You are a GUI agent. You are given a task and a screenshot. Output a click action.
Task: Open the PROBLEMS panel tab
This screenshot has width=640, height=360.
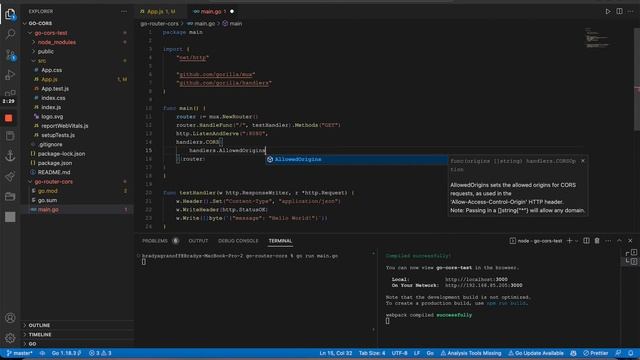click(160, 241)
